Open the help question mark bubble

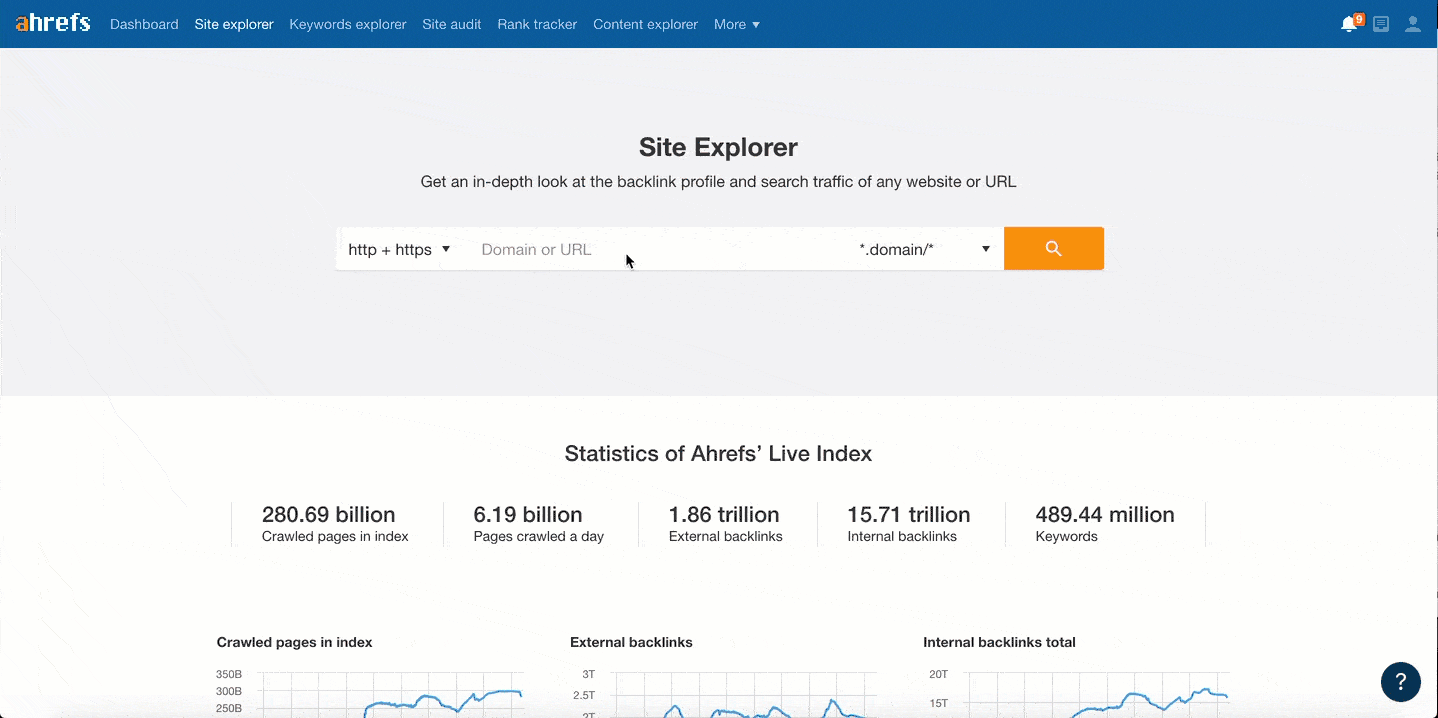(x=1401, y=682)
